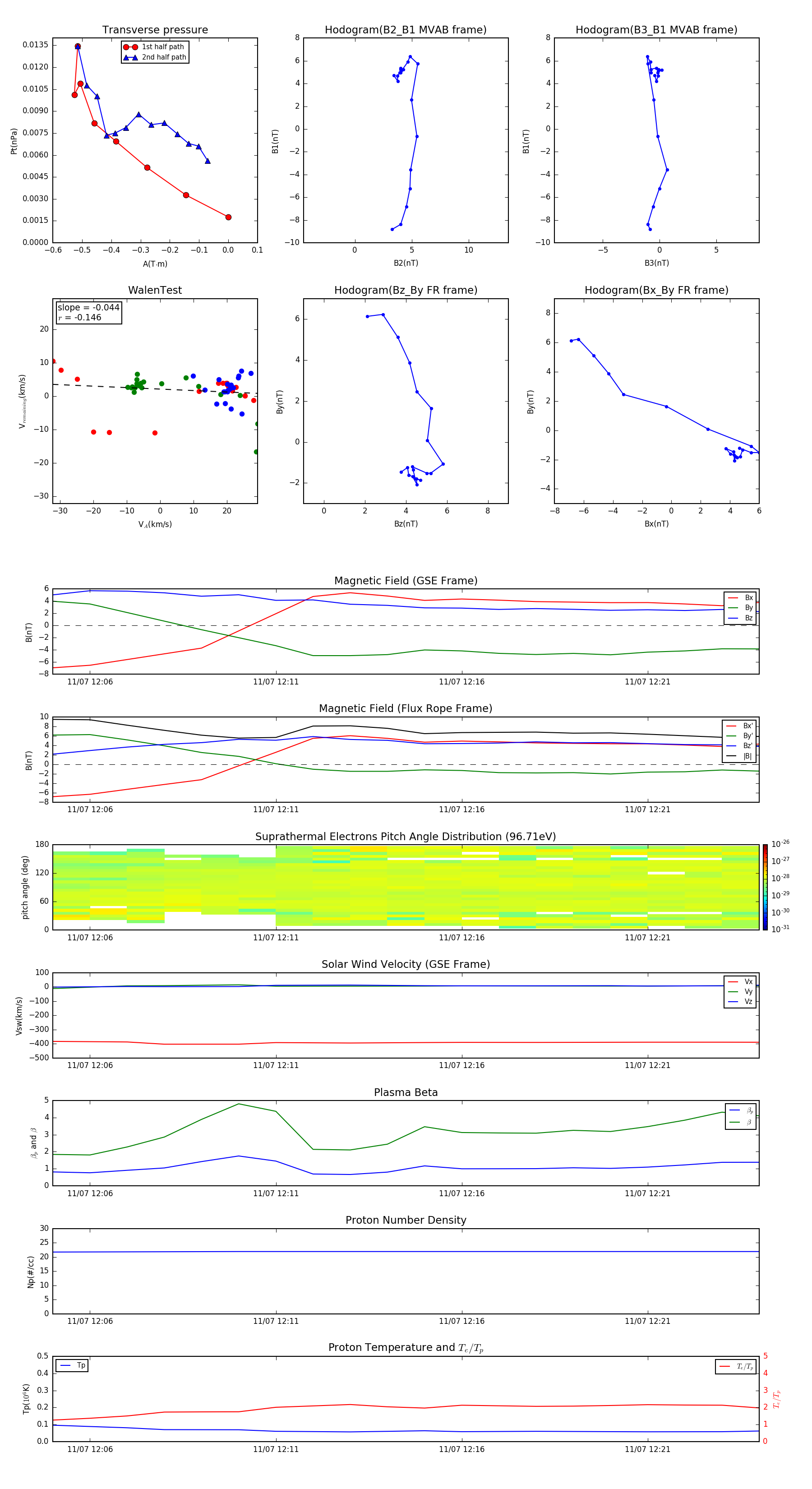Click the Vx legend entry in Solar Wind plot
812x1489 pixels.
740,982
